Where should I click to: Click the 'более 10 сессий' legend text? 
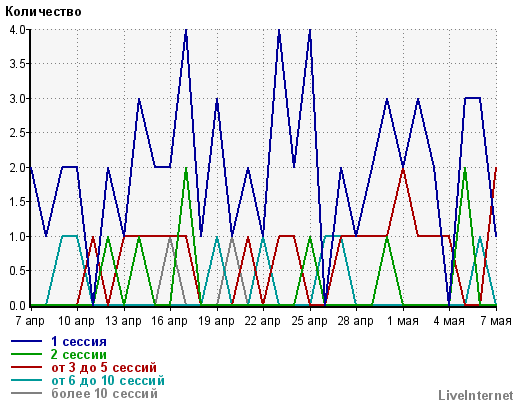point(104,393)
